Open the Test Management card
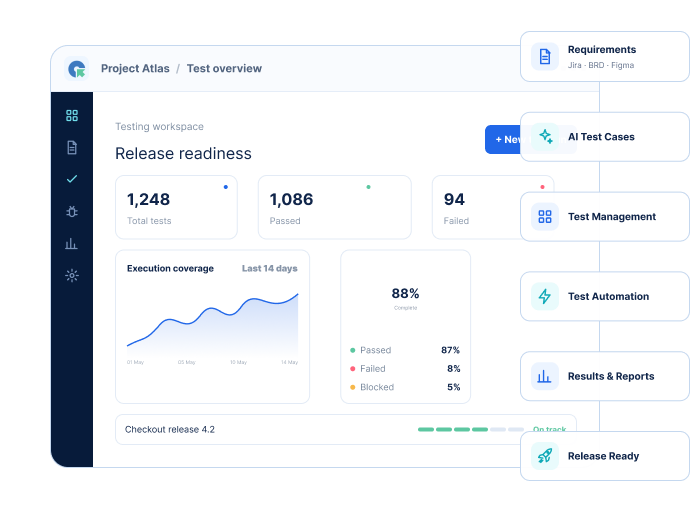Image resolution: width=690 pixels, height=513 pixels. [x=605, y=216]
